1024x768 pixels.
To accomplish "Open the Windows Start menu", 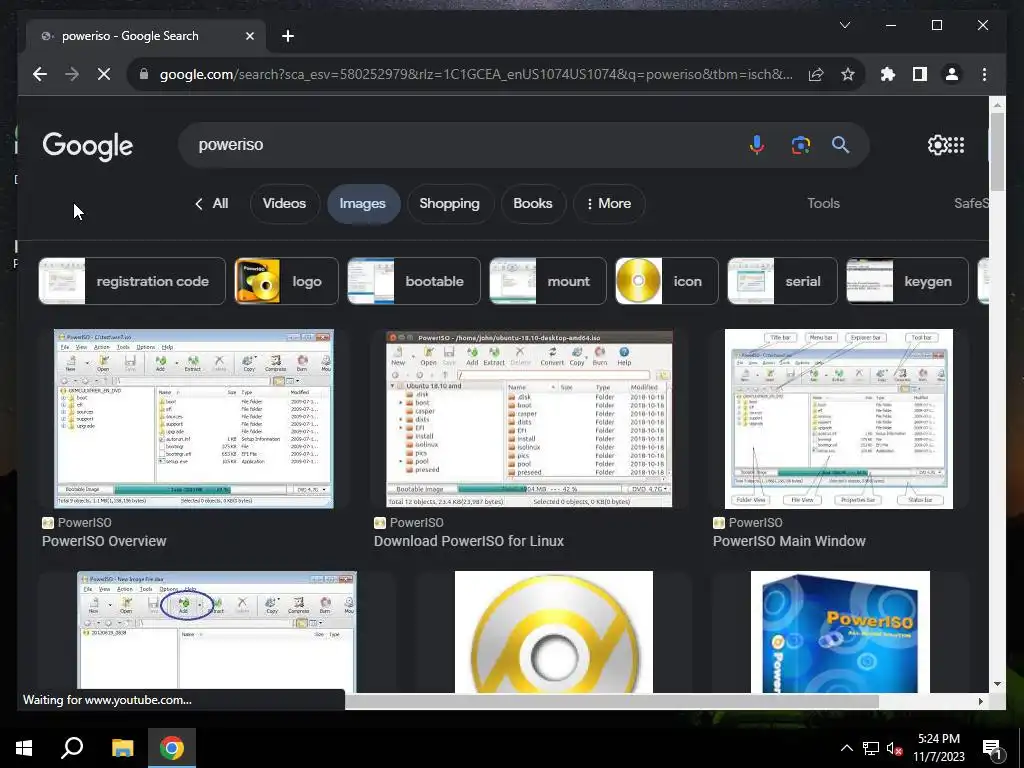I will [x=24, y=748].
